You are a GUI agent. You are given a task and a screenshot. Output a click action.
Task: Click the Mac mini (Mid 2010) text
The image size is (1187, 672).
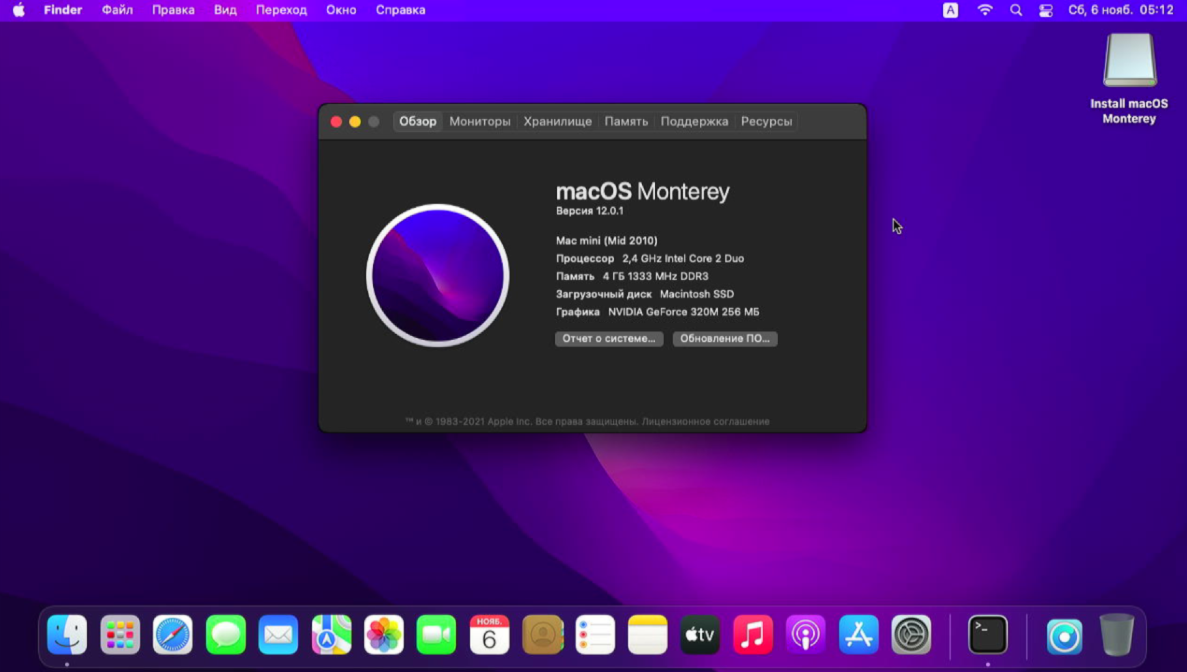[606, 241]
